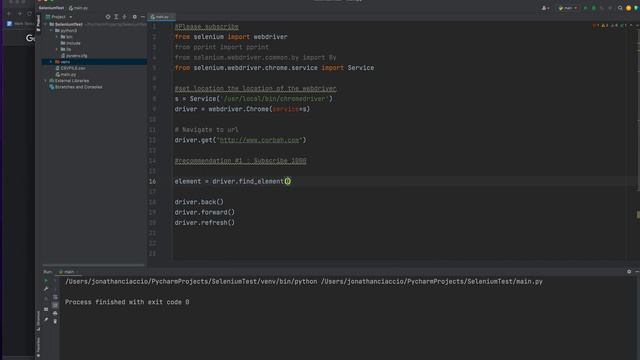This screenshot has height=360, width=640.
Task: Expand External Libraries arrow
Action: click(x=45, y=80)
